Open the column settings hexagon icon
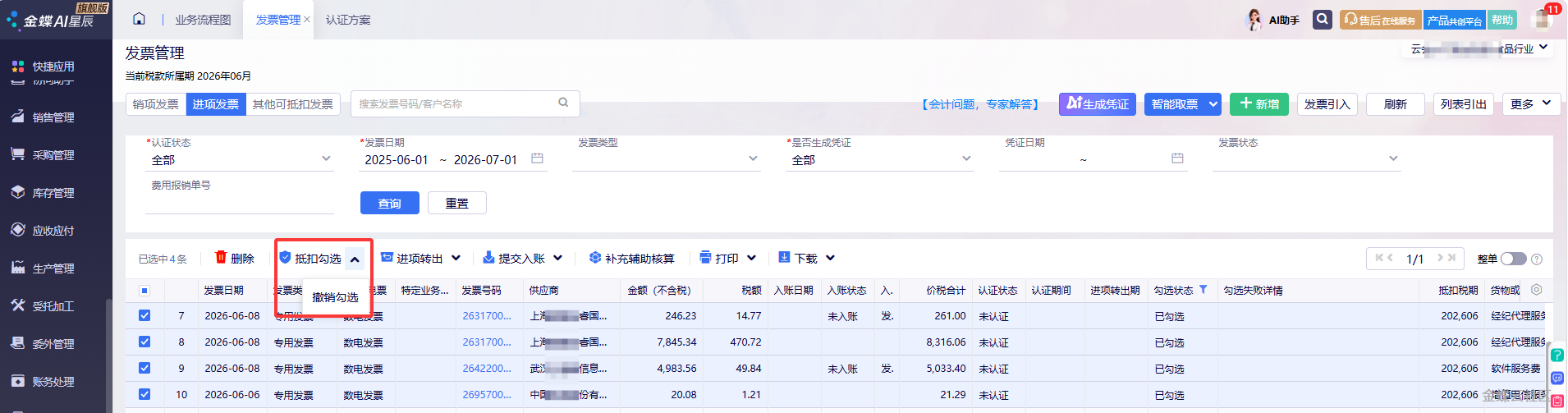1568x413 pixels. point(1536,290)
